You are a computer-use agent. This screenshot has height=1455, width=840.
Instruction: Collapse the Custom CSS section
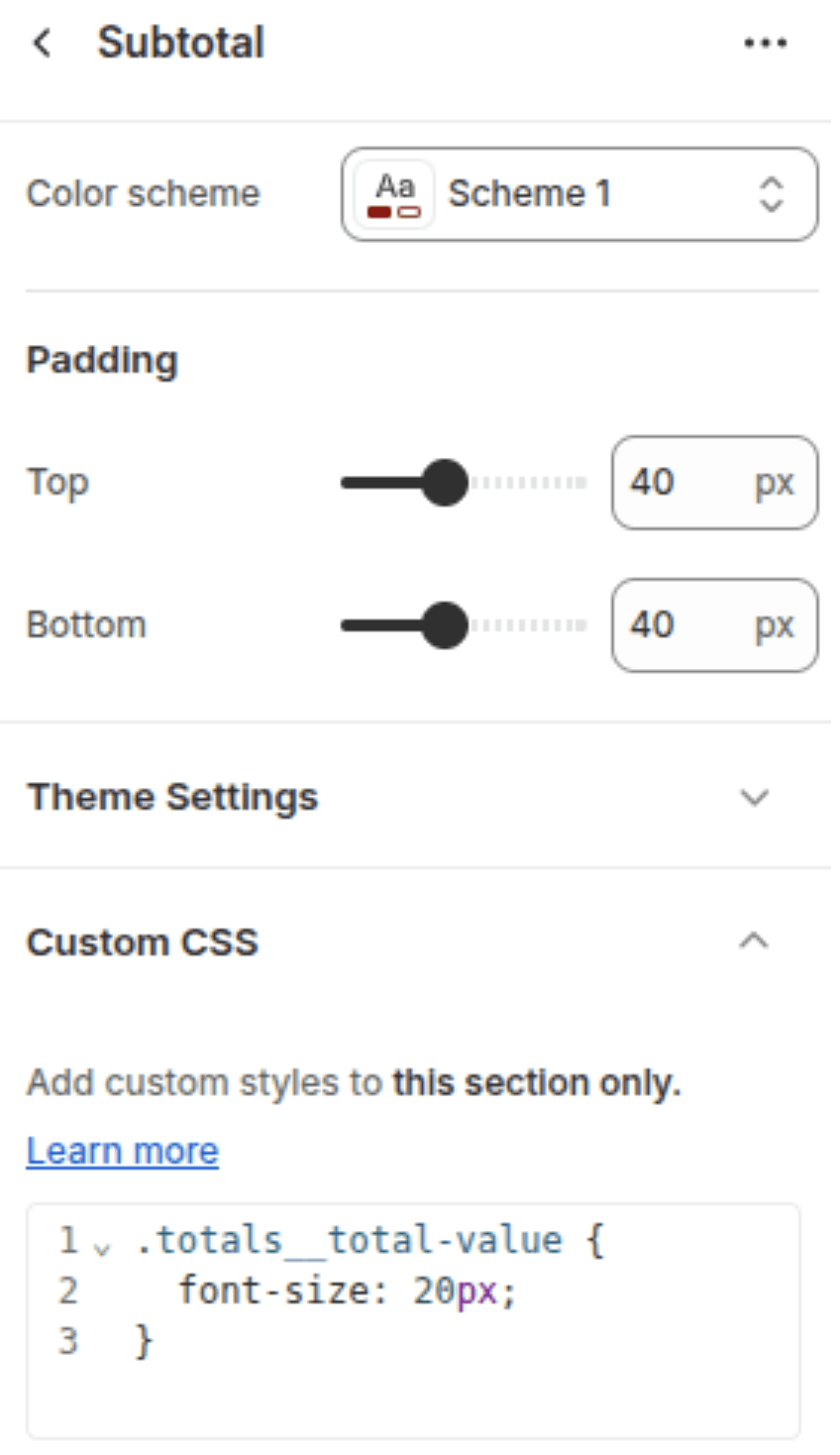pos(415,942)
